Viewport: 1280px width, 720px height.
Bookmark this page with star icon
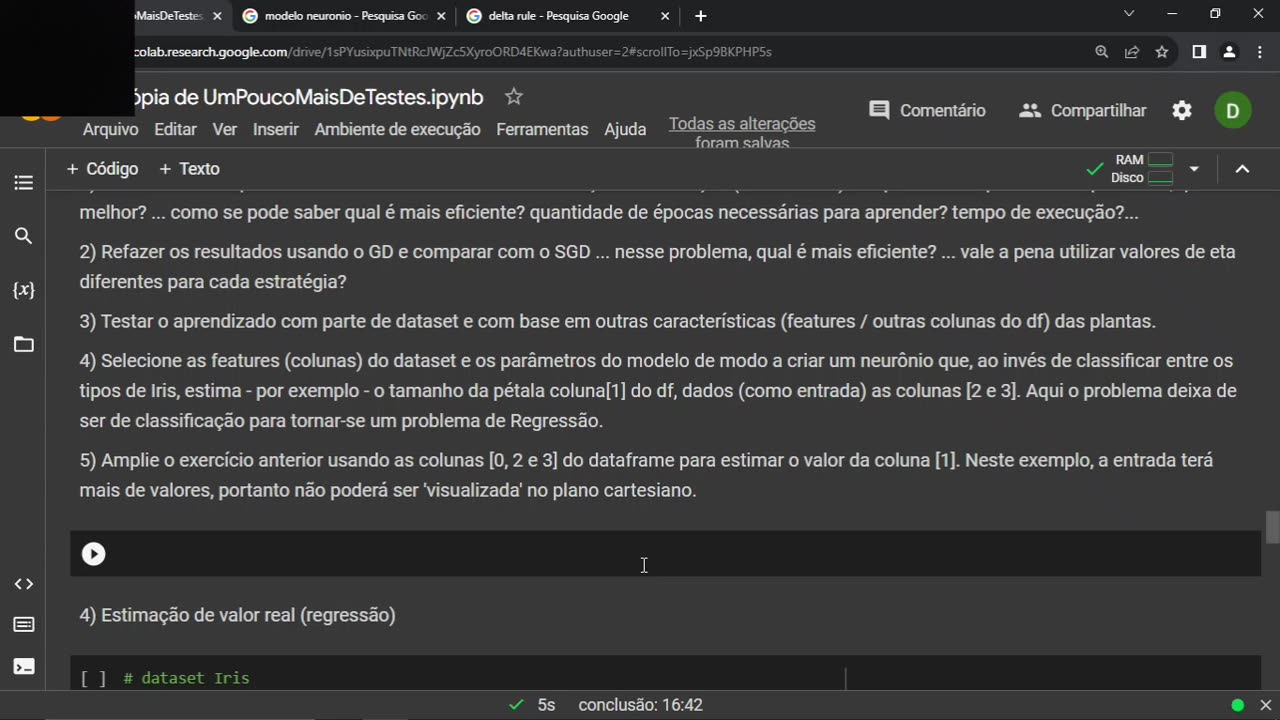1162,52
